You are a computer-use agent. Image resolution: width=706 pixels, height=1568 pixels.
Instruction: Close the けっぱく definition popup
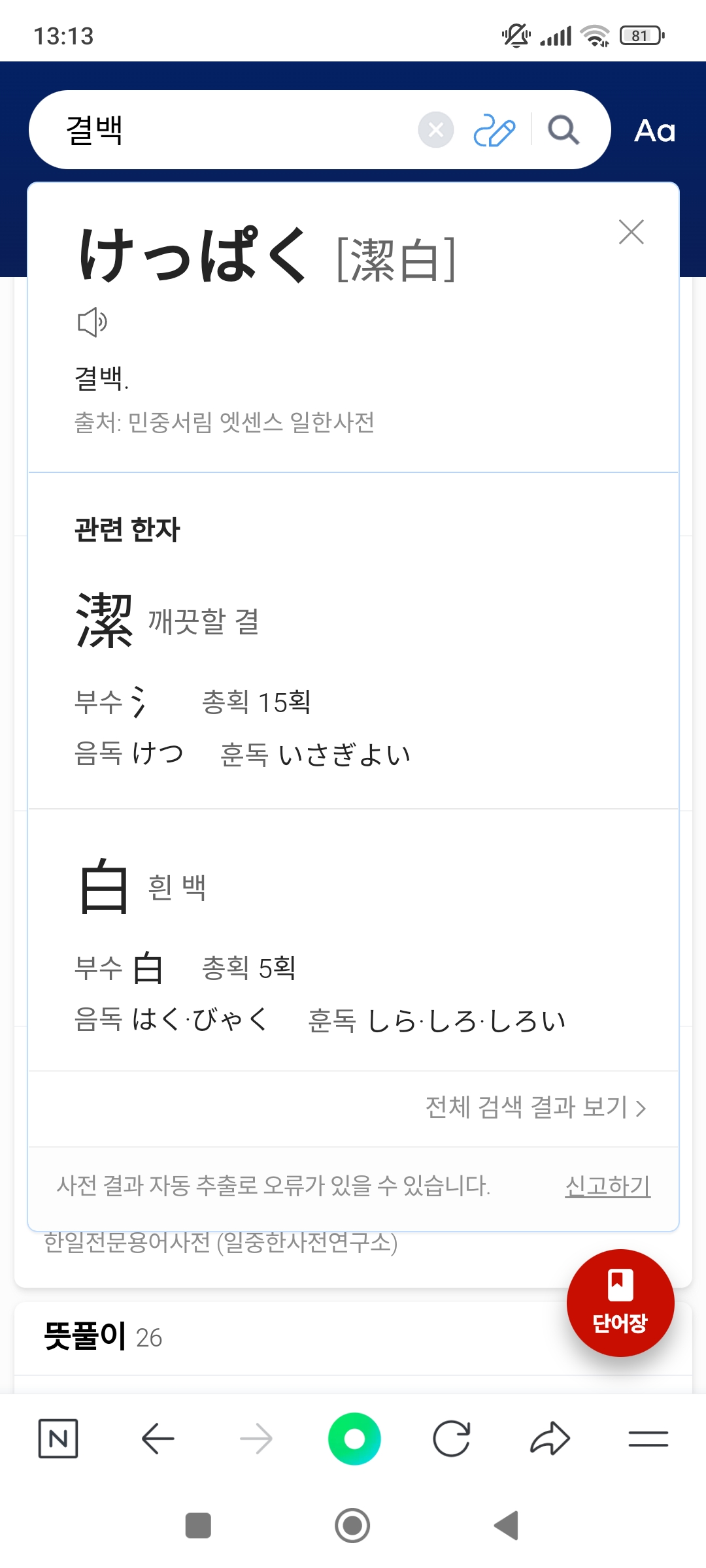pyautogui.click(x=631, y=232)
